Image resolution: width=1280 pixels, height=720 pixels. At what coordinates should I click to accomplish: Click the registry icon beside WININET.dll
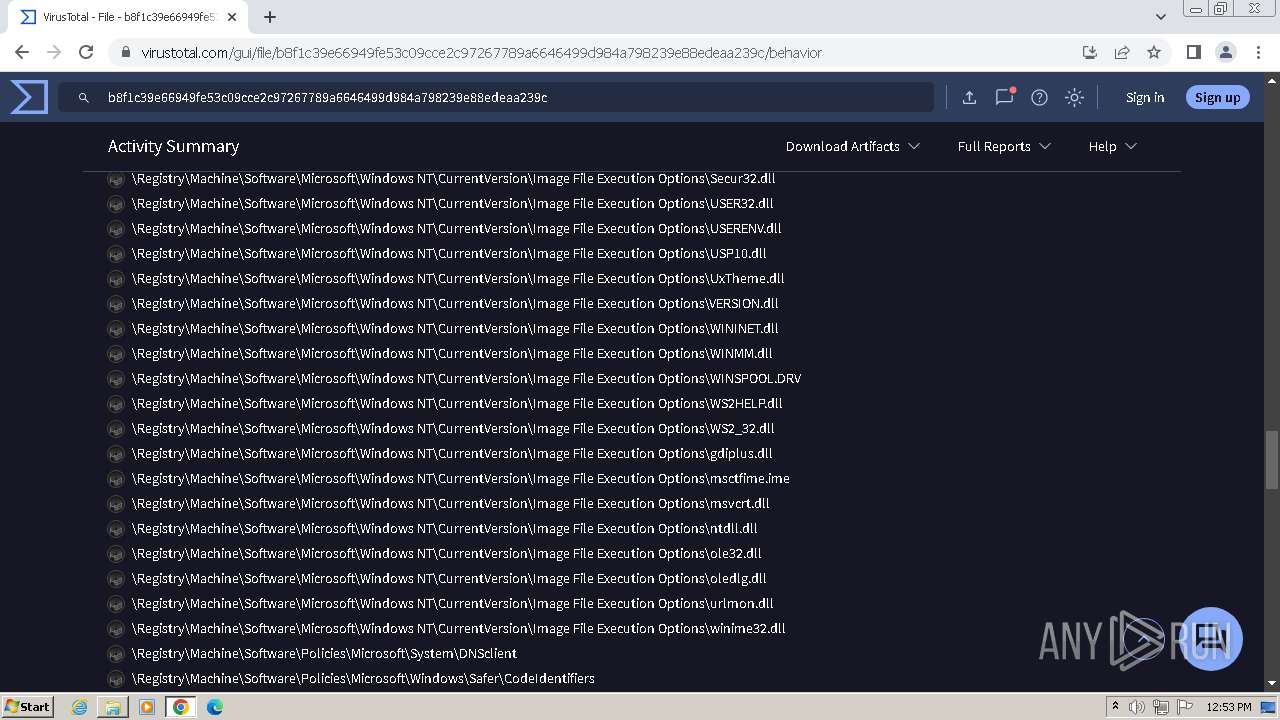click(x=116, y=329)
